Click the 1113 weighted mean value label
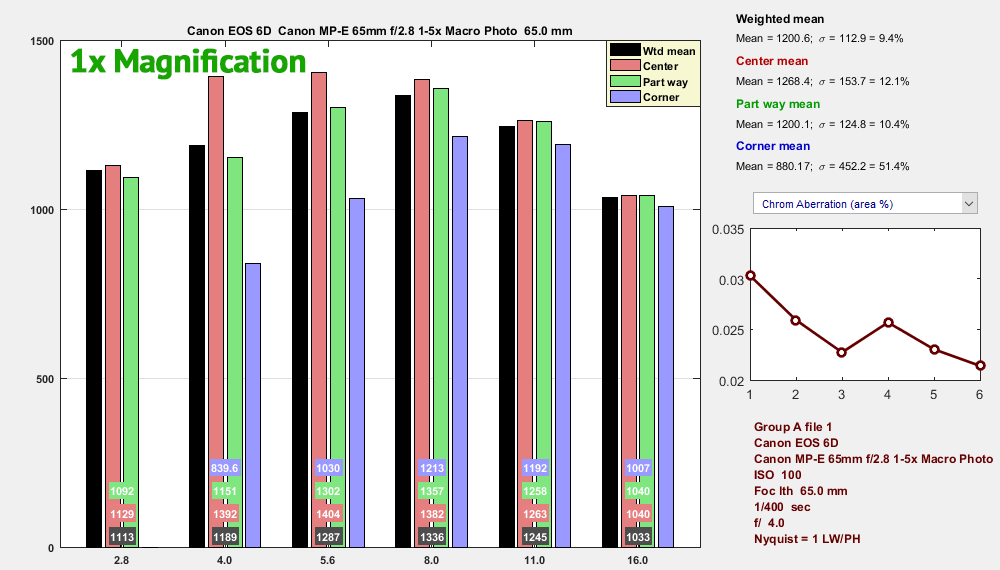 pos(122,537)
